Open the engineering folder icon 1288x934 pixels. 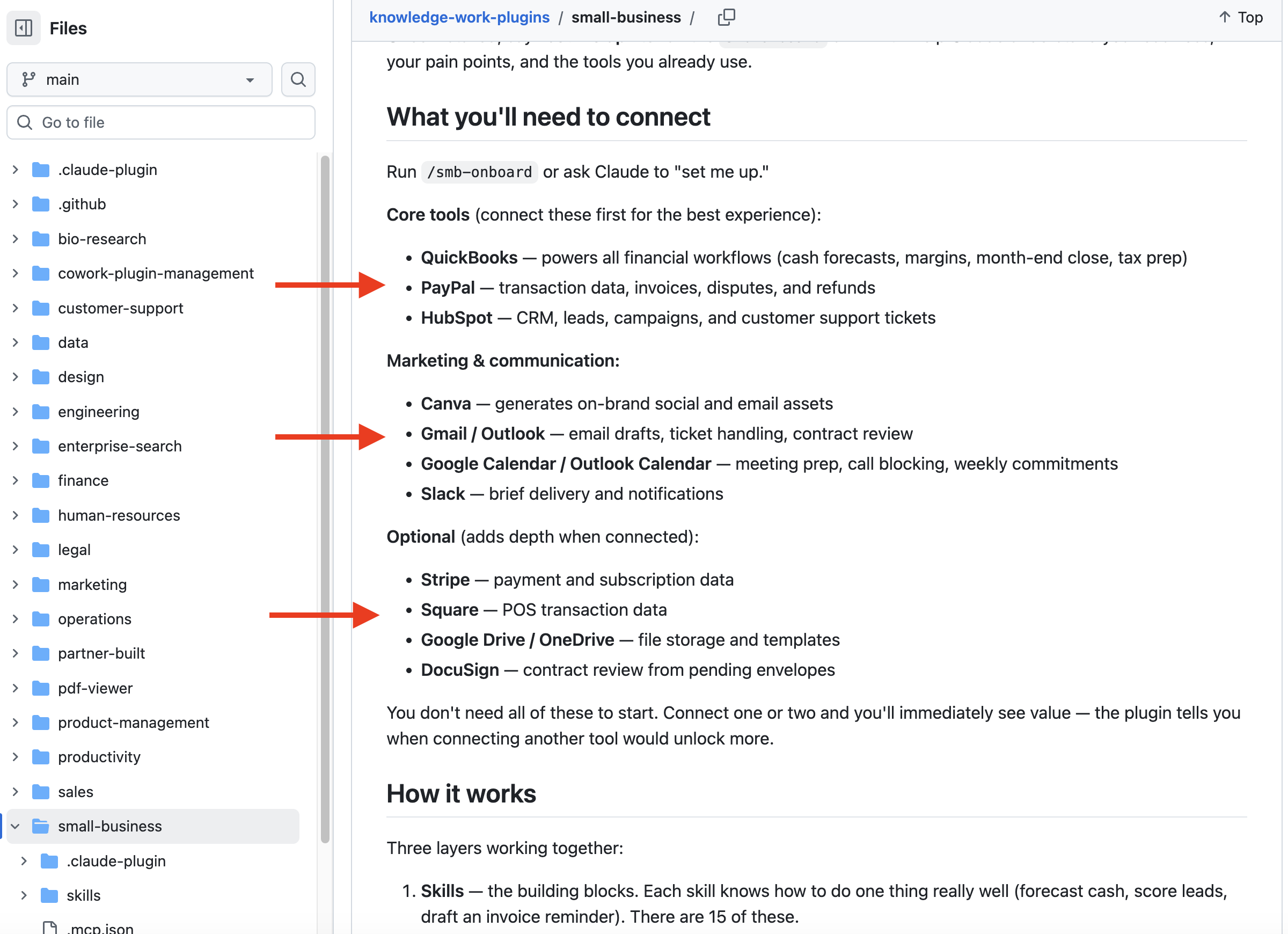tap(41, 412)
